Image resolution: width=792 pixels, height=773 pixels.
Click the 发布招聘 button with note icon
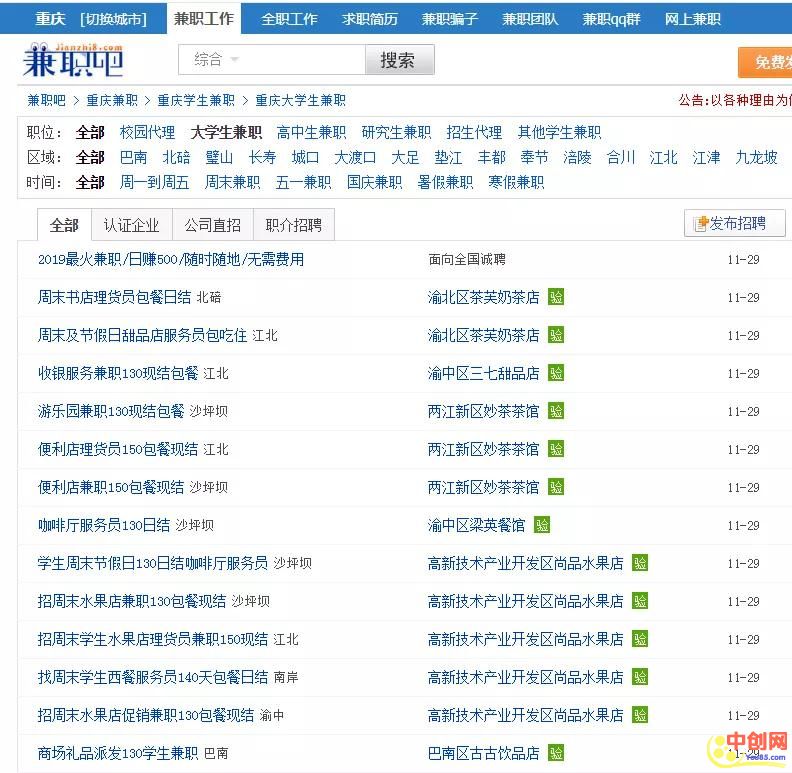(734, 224)
